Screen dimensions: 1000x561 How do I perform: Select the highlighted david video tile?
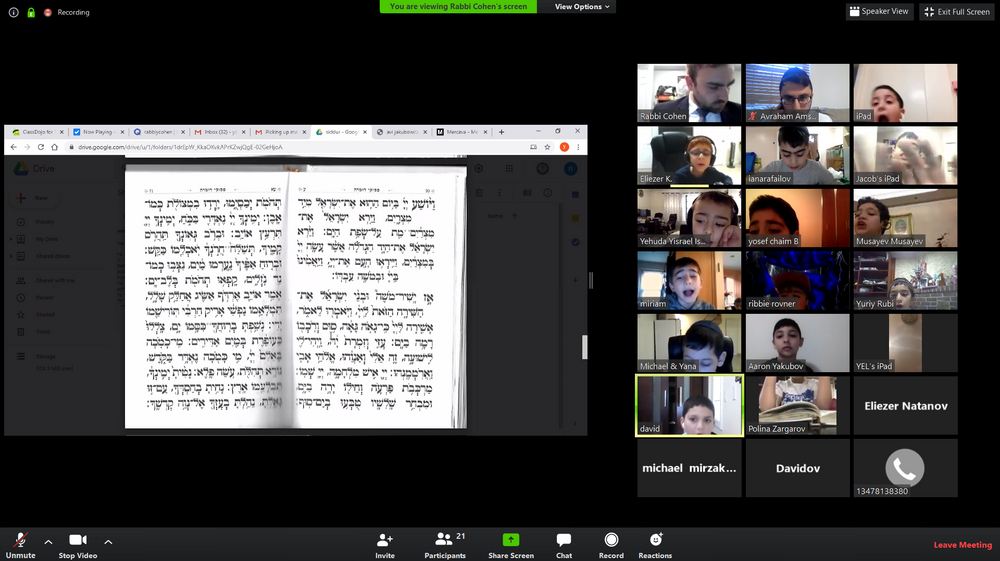(689, 405)
